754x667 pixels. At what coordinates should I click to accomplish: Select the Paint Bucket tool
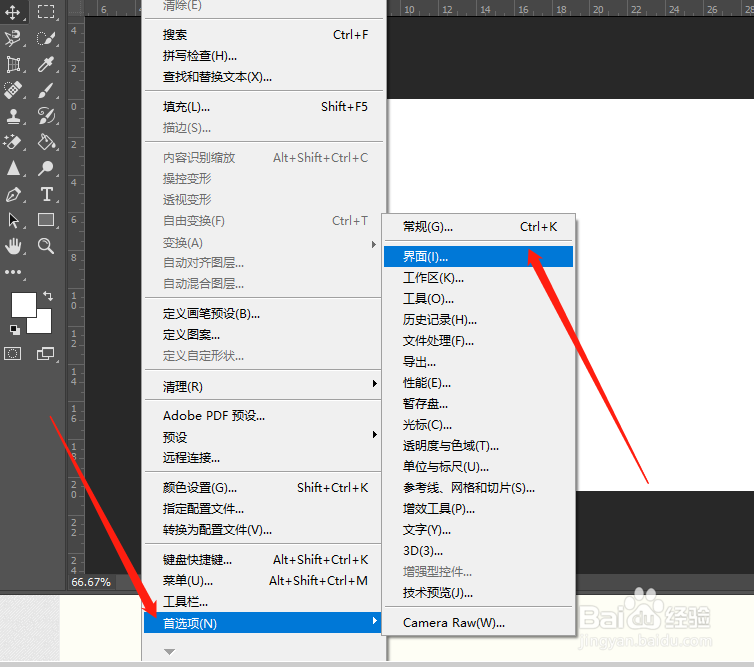click(x=46, y=142)
